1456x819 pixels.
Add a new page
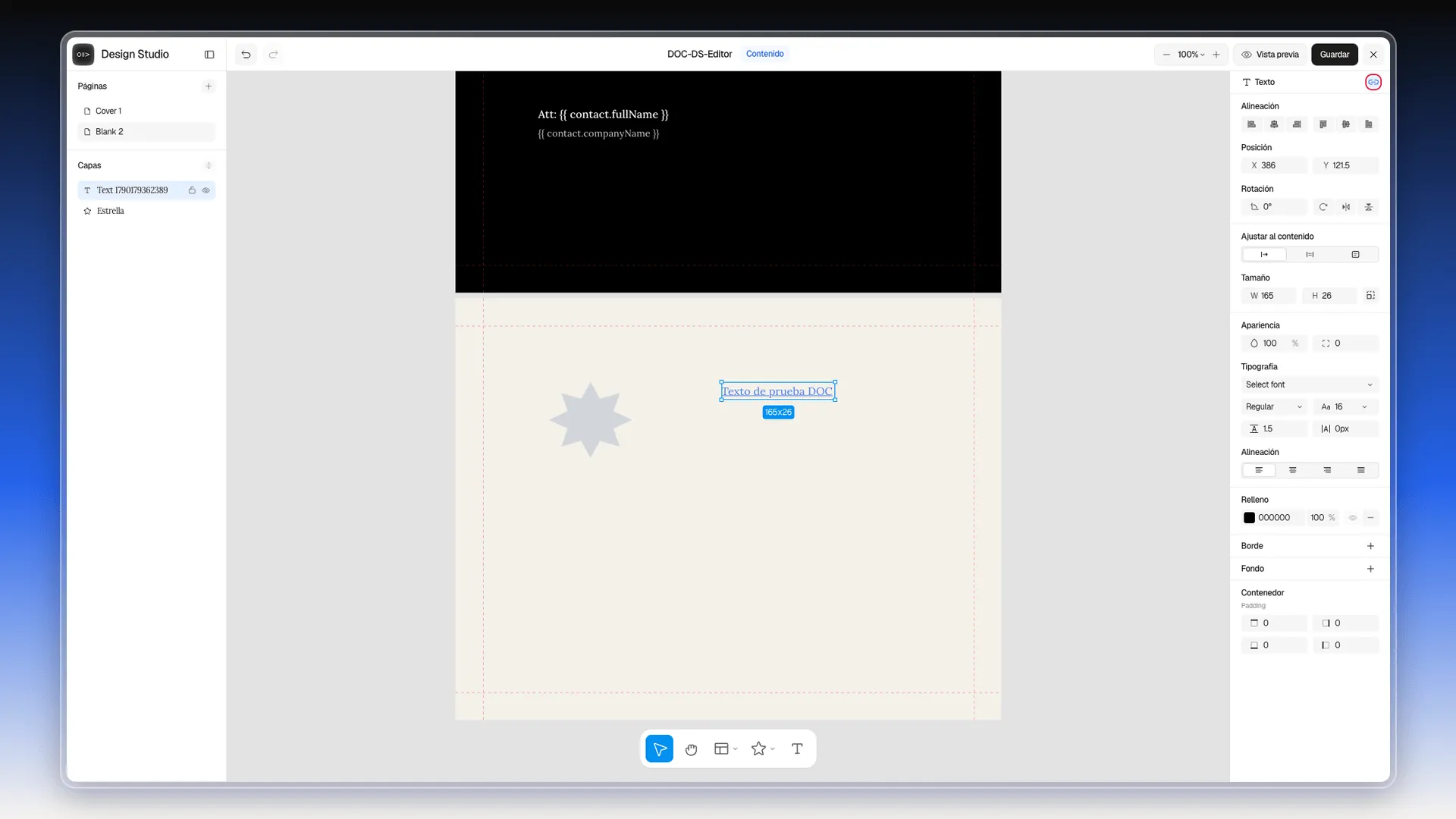click(209, 86)
